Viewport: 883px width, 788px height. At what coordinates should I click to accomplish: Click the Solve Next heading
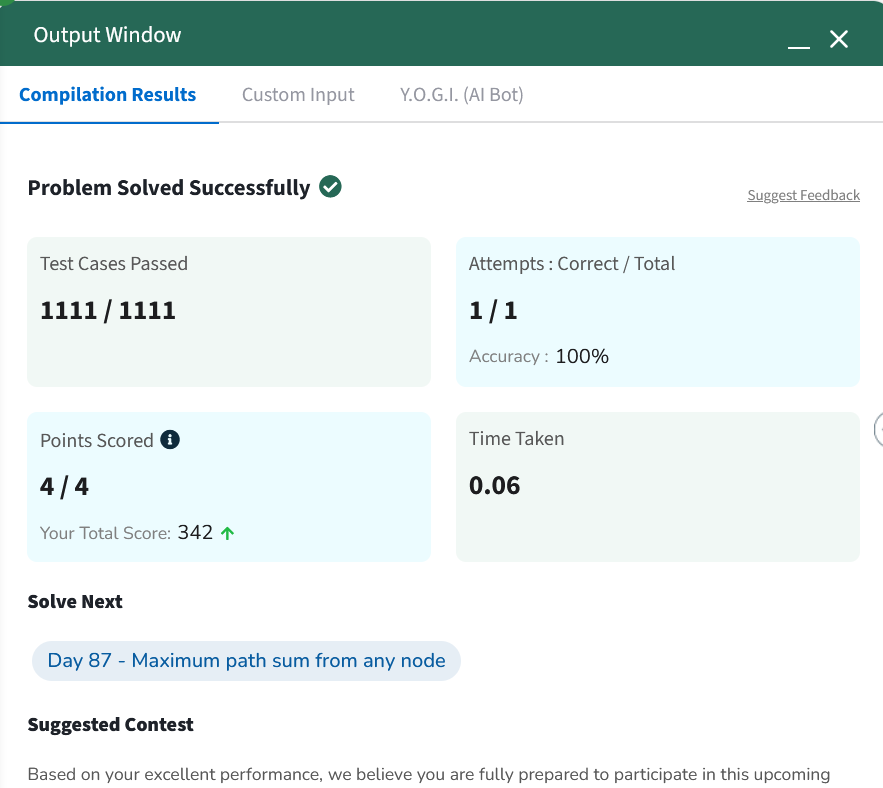pyautogui.click(x=75, y=601)
